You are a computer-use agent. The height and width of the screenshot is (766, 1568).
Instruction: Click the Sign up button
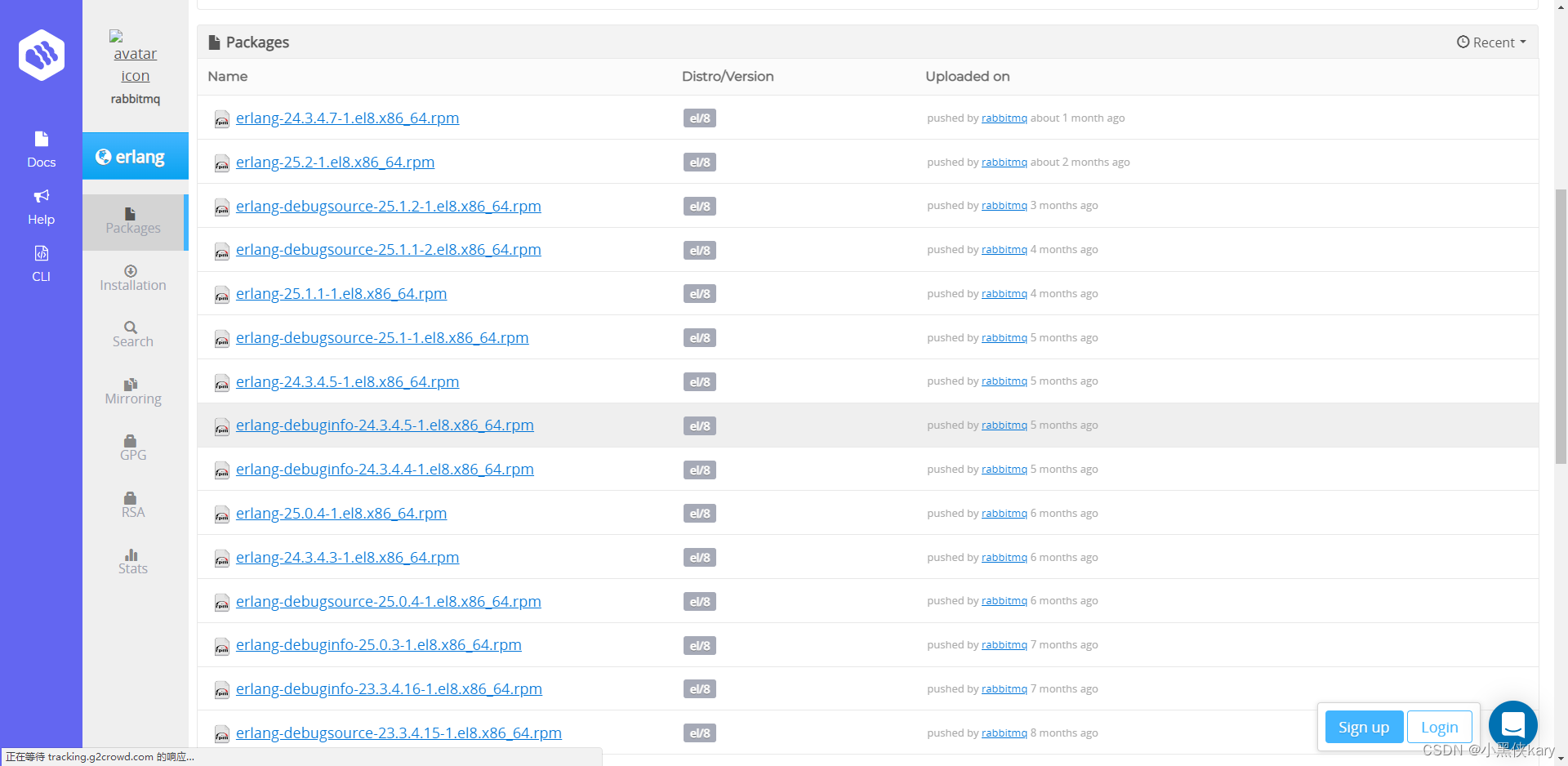pos(1364,727)
